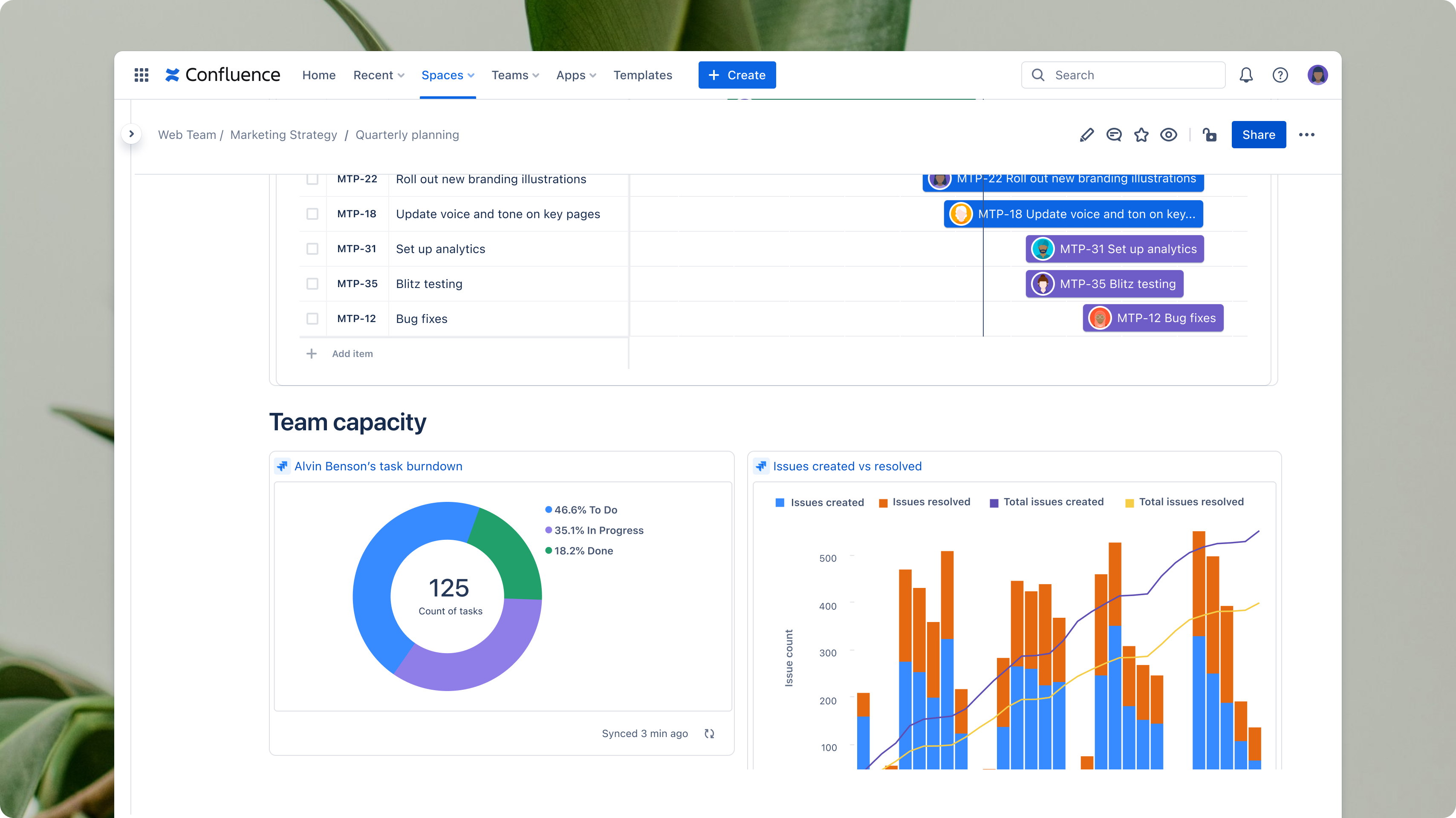The image size is (1456, 818).
Task: Click the plus icon next to Add item
Action: click(312, 354)
